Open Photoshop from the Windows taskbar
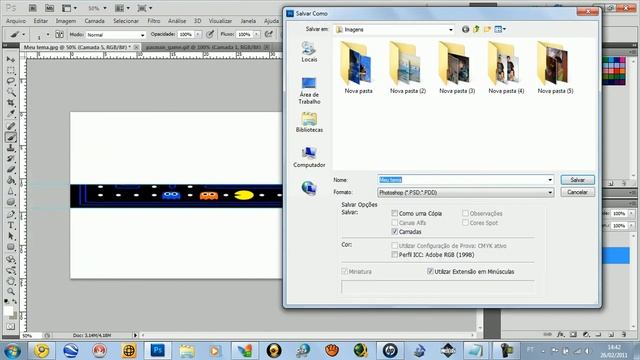Image resolution: width=640 pixels, height=360 pixels. 158,351
